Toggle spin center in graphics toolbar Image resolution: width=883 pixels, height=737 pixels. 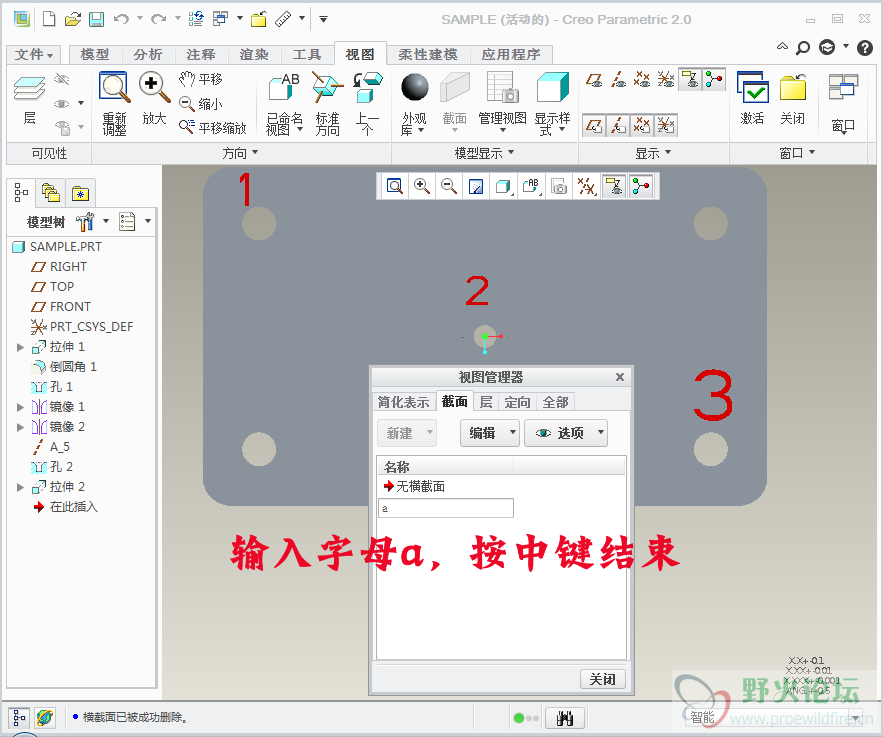[x=641, y=186]
